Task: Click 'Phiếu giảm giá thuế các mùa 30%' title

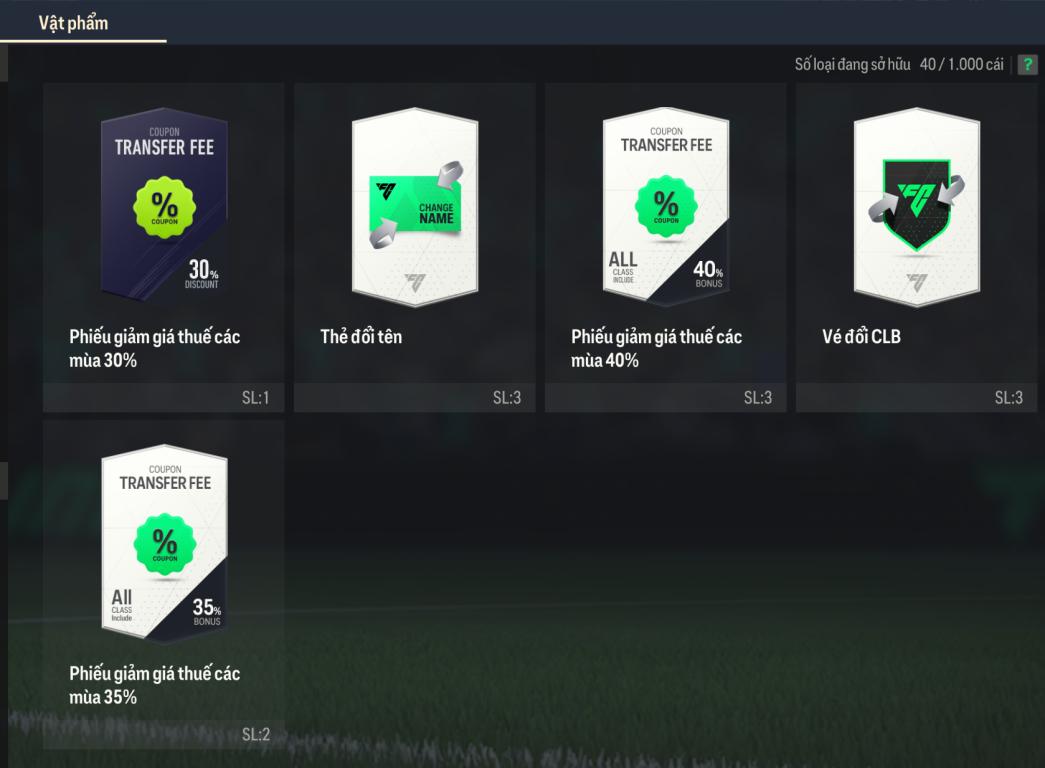Action: click(155, 348)
